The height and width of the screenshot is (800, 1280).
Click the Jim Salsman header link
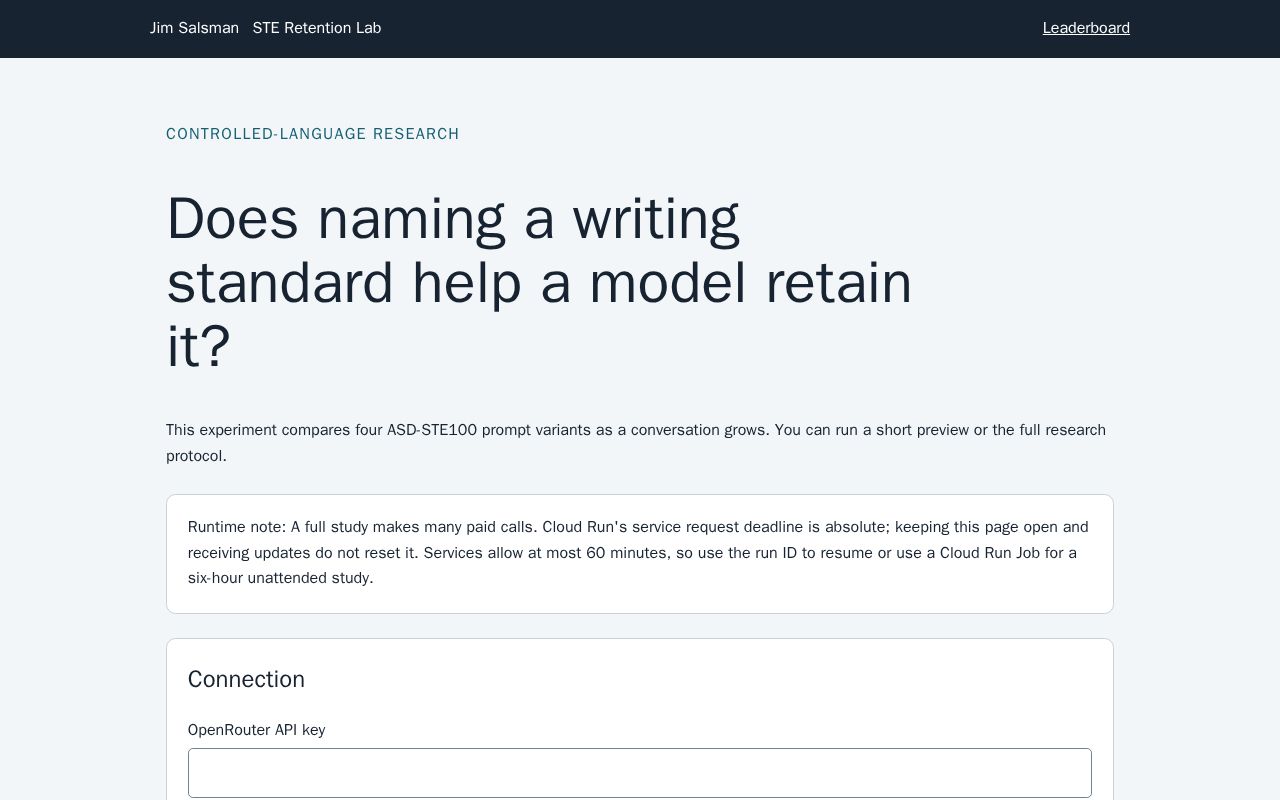(194, 28)
